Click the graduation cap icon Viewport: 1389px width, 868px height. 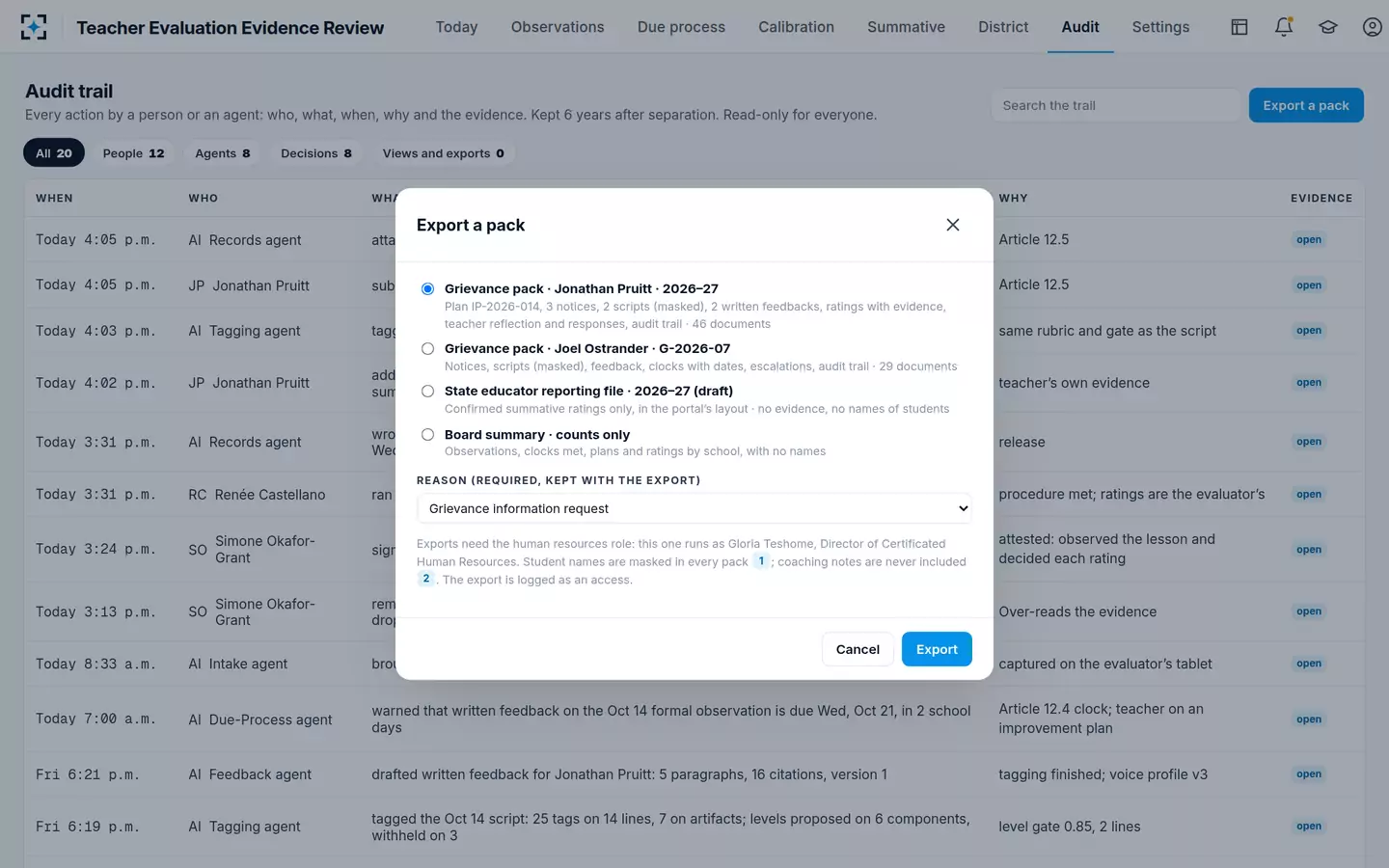(1328, 27)
